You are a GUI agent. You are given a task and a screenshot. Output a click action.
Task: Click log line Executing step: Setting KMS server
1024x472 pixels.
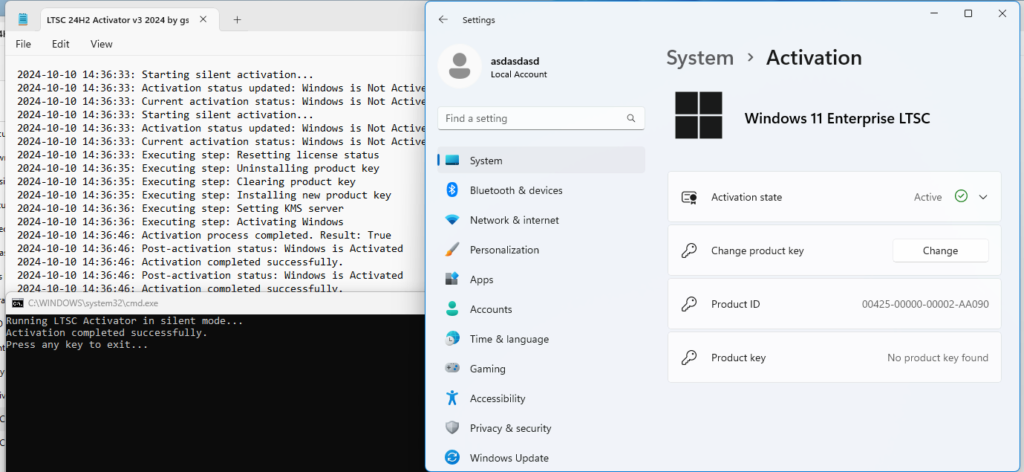coord(180,208)
